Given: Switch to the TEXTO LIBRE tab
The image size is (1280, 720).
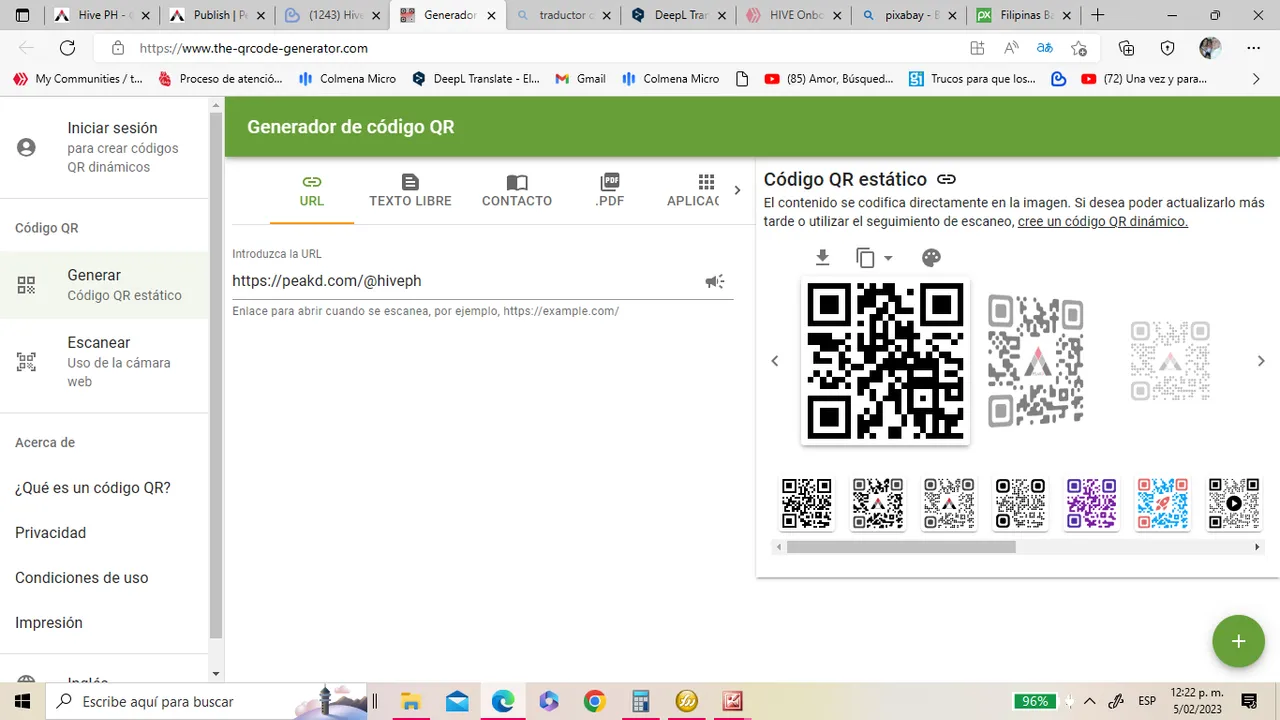Looking at the screenshot, I should [410, 190].
